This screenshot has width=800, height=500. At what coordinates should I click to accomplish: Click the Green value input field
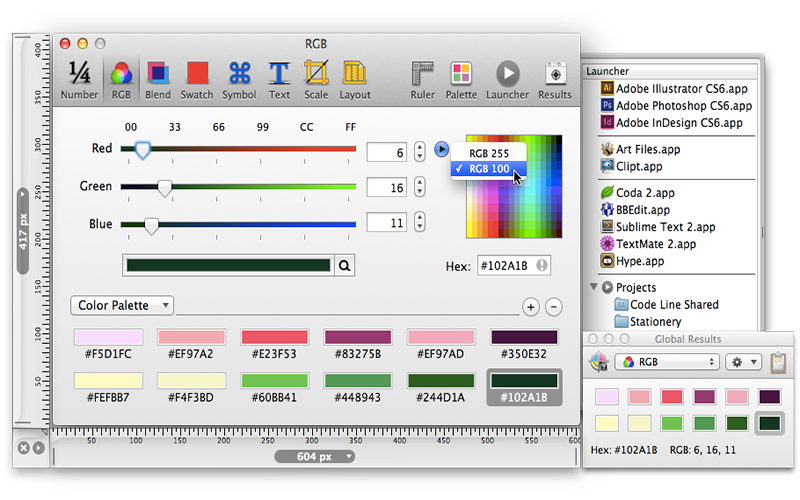point(387,187)
